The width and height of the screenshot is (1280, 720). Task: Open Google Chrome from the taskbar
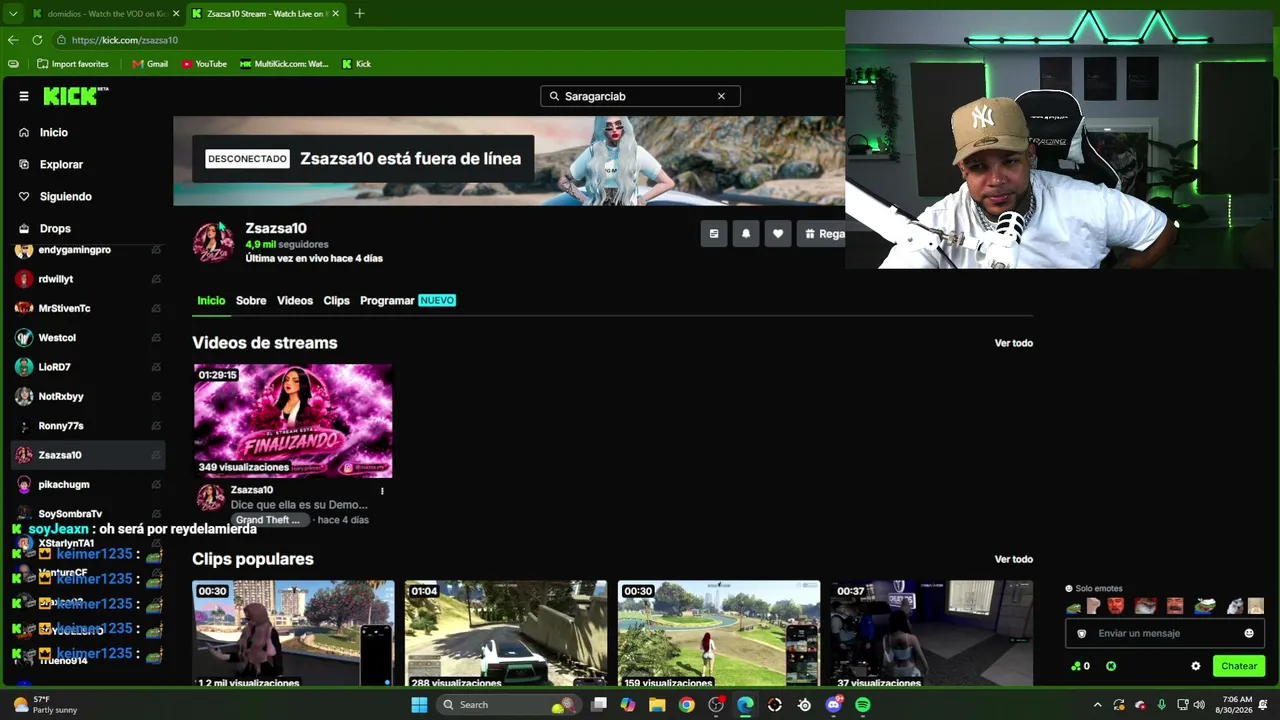[x=686, y=705]
